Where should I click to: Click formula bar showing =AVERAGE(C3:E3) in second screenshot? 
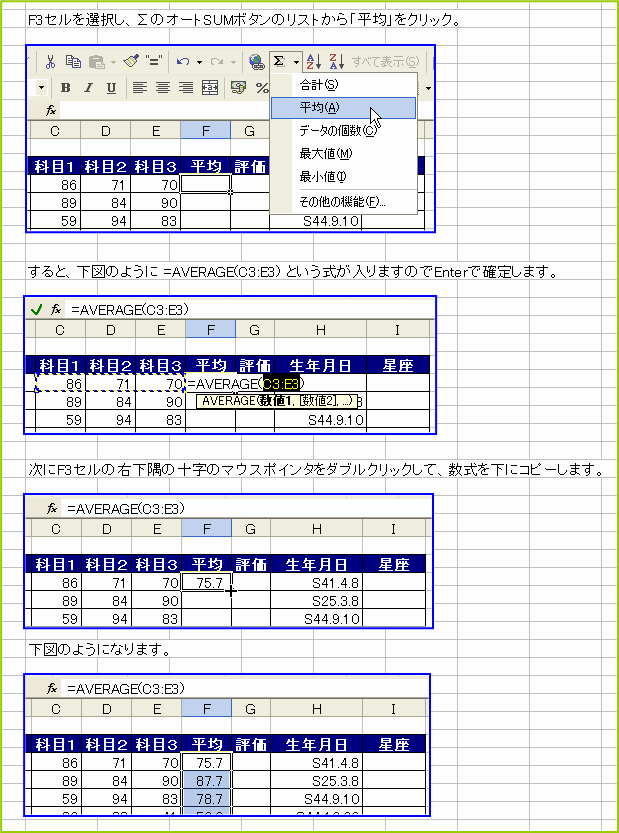(248, 309)
